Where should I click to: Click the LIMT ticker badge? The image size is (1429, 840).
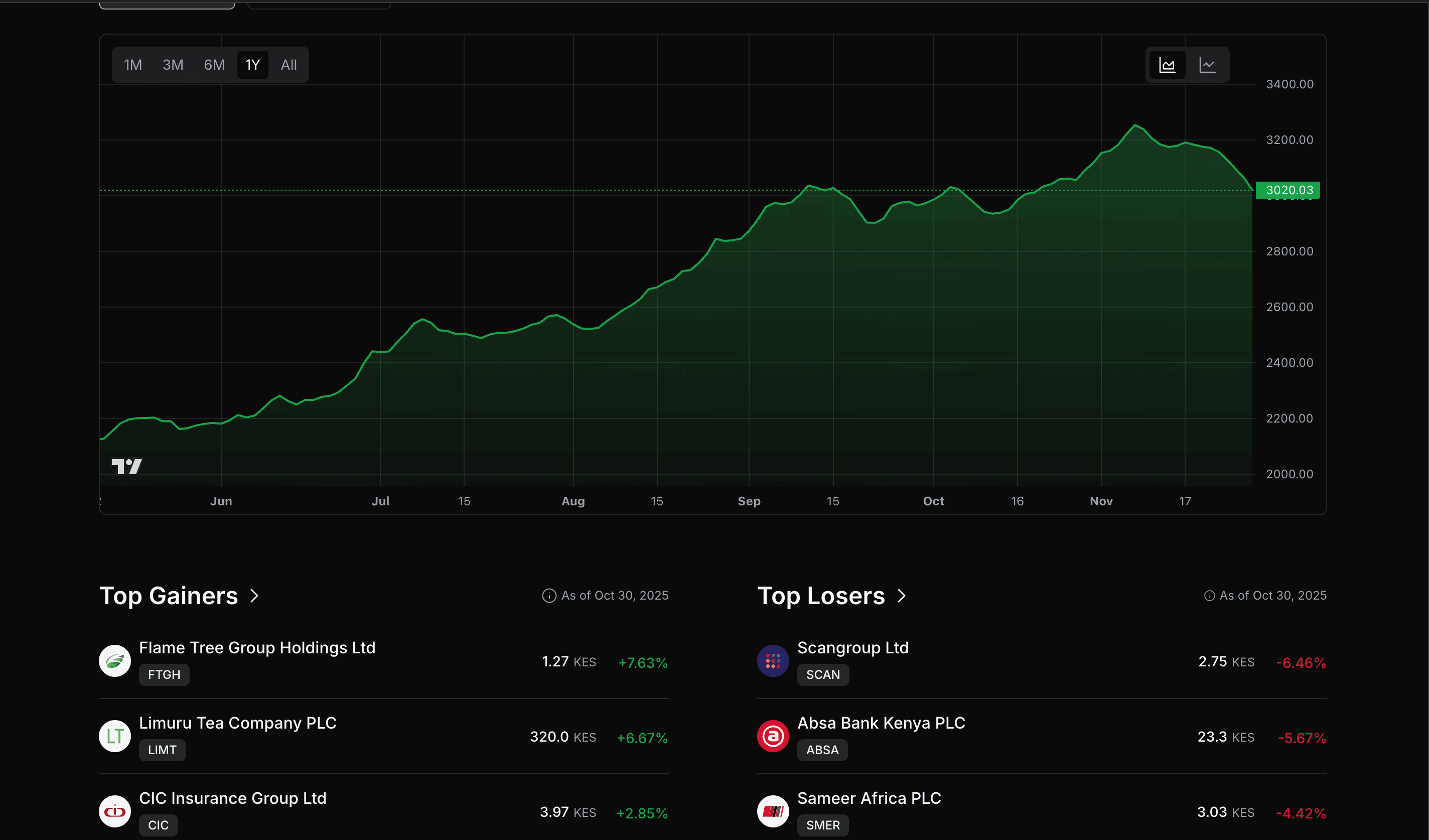tap(162, 750)
